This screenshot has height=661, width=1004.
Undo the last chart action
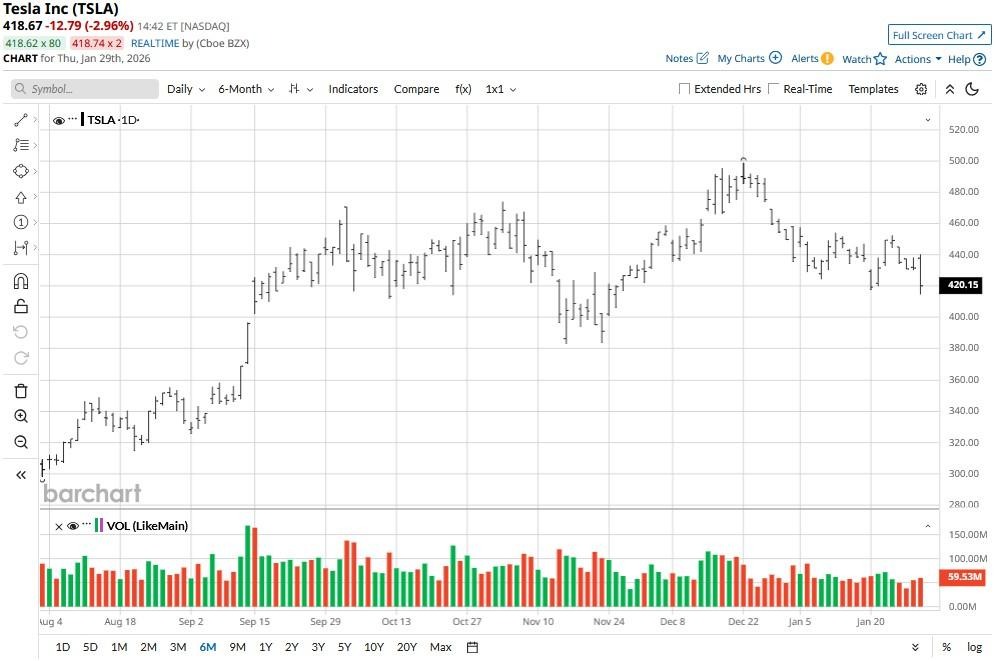pos(20,332)
